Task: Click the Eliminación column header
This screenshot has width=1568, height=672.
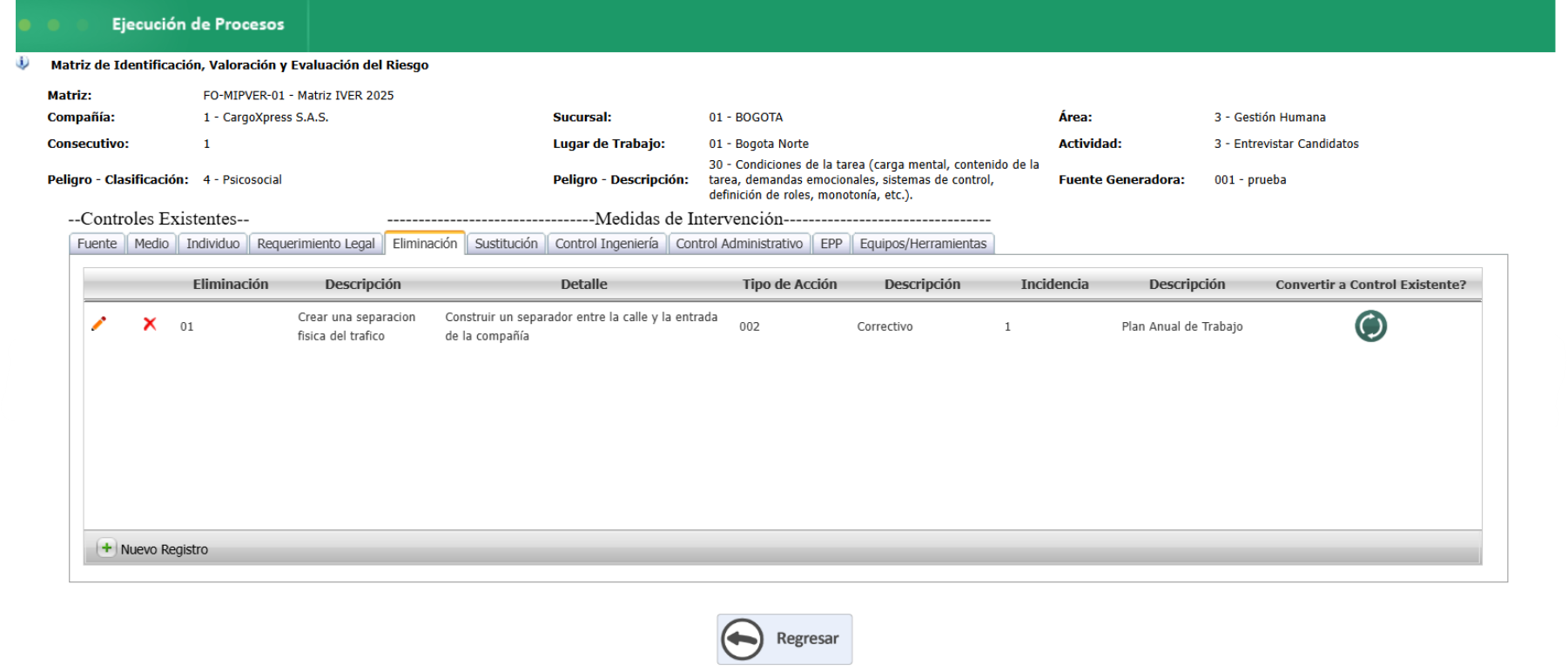Action: (231, 285)
